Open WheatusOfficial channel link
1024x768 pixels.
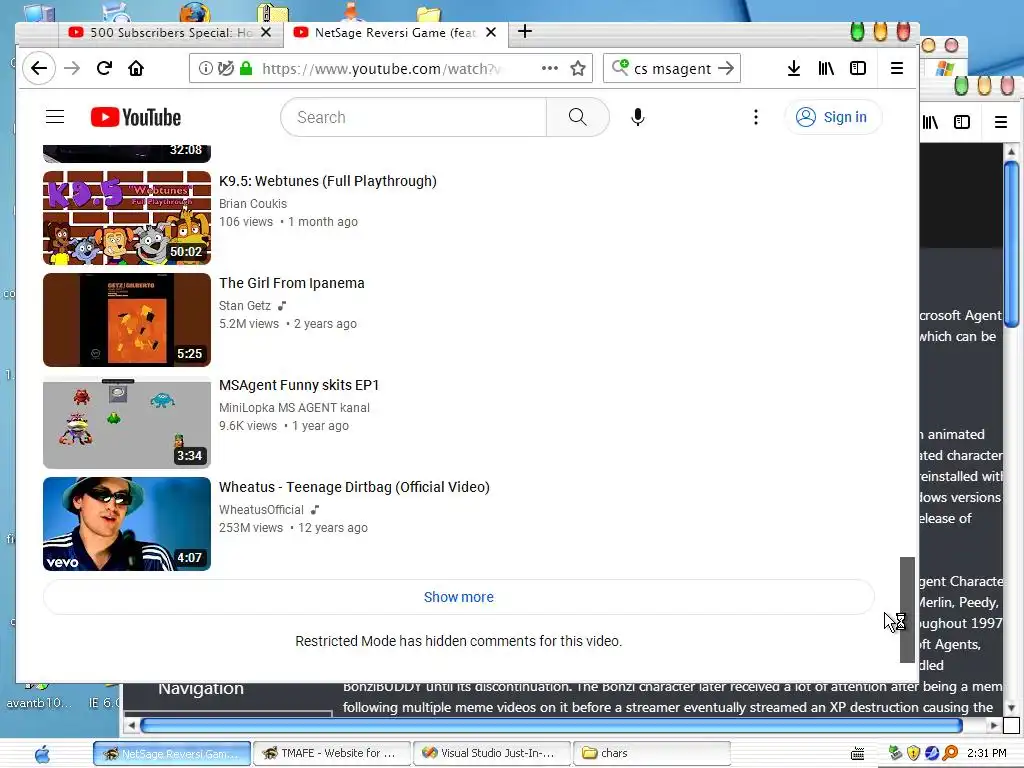tap(261, 509)
